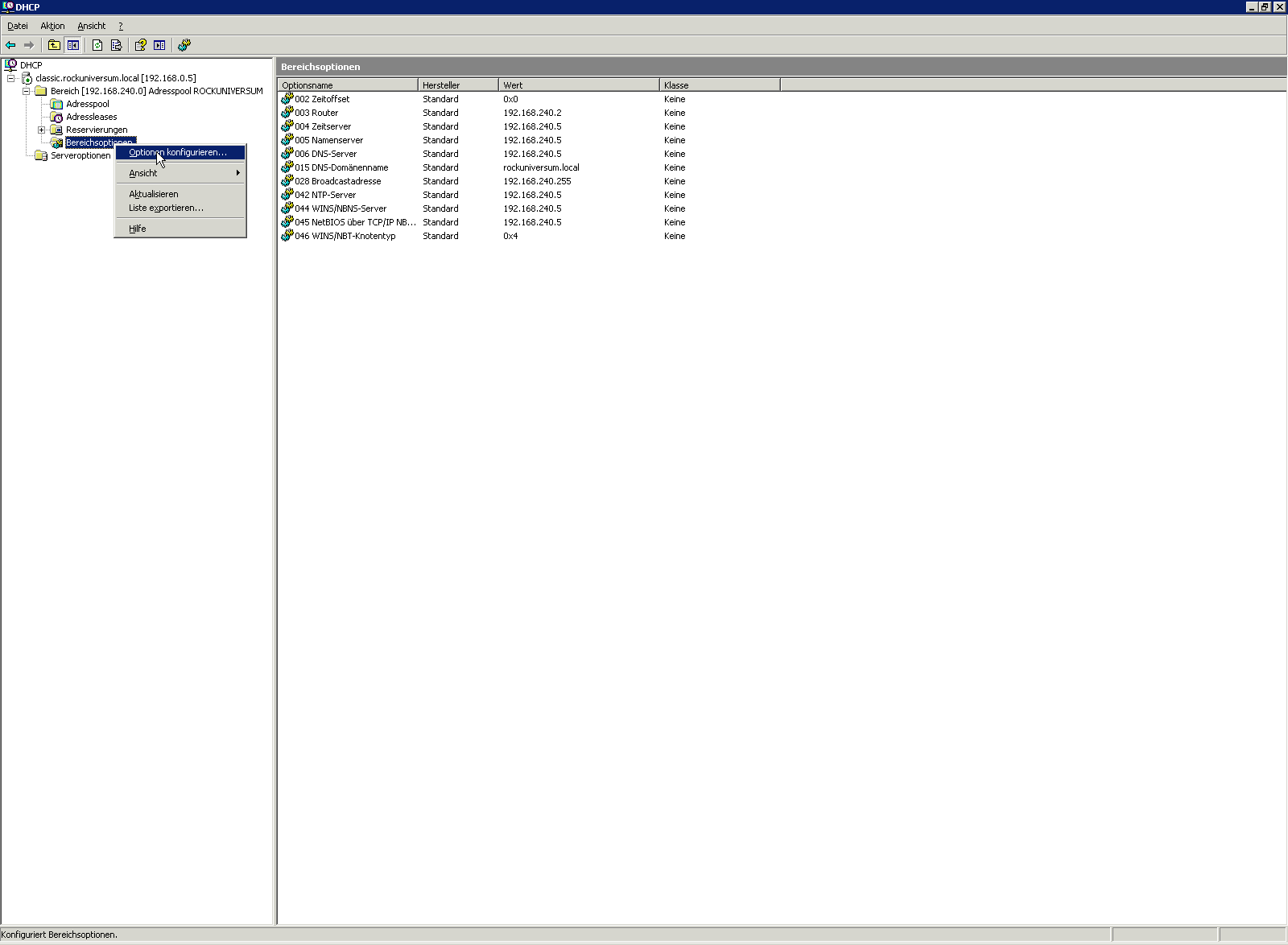Sort by the Optionsname column header

tap(348, 85)
